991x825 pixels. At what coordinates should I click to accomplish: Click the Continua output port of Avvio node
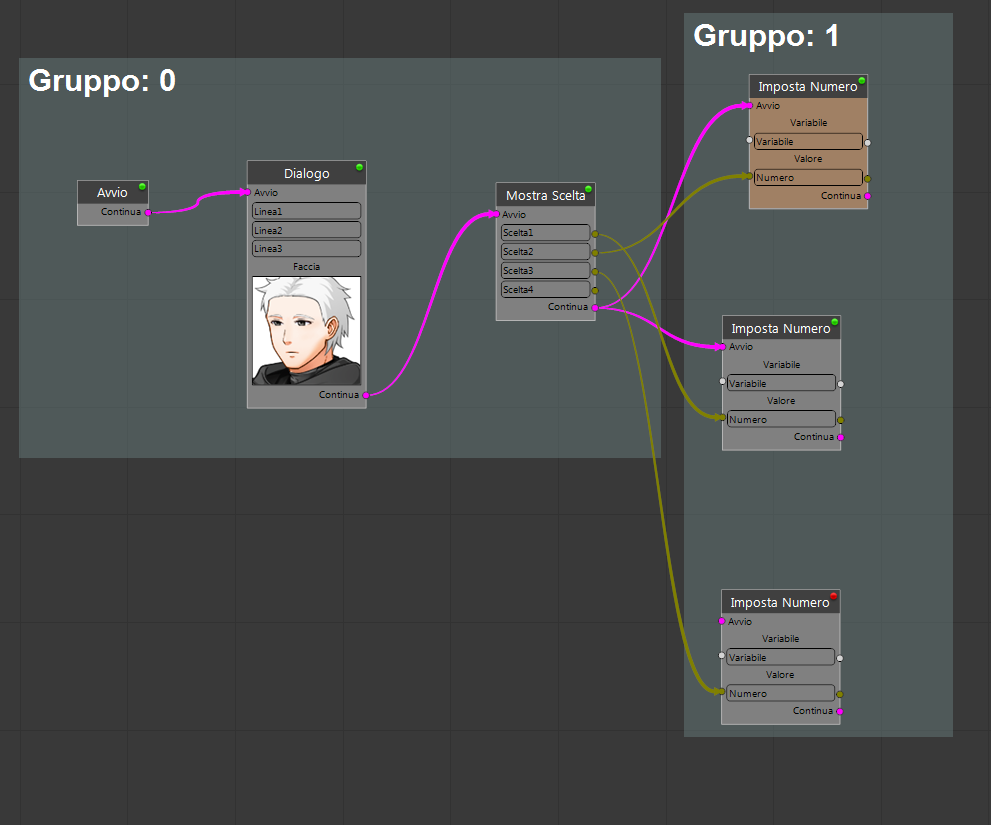click(148, 212)
